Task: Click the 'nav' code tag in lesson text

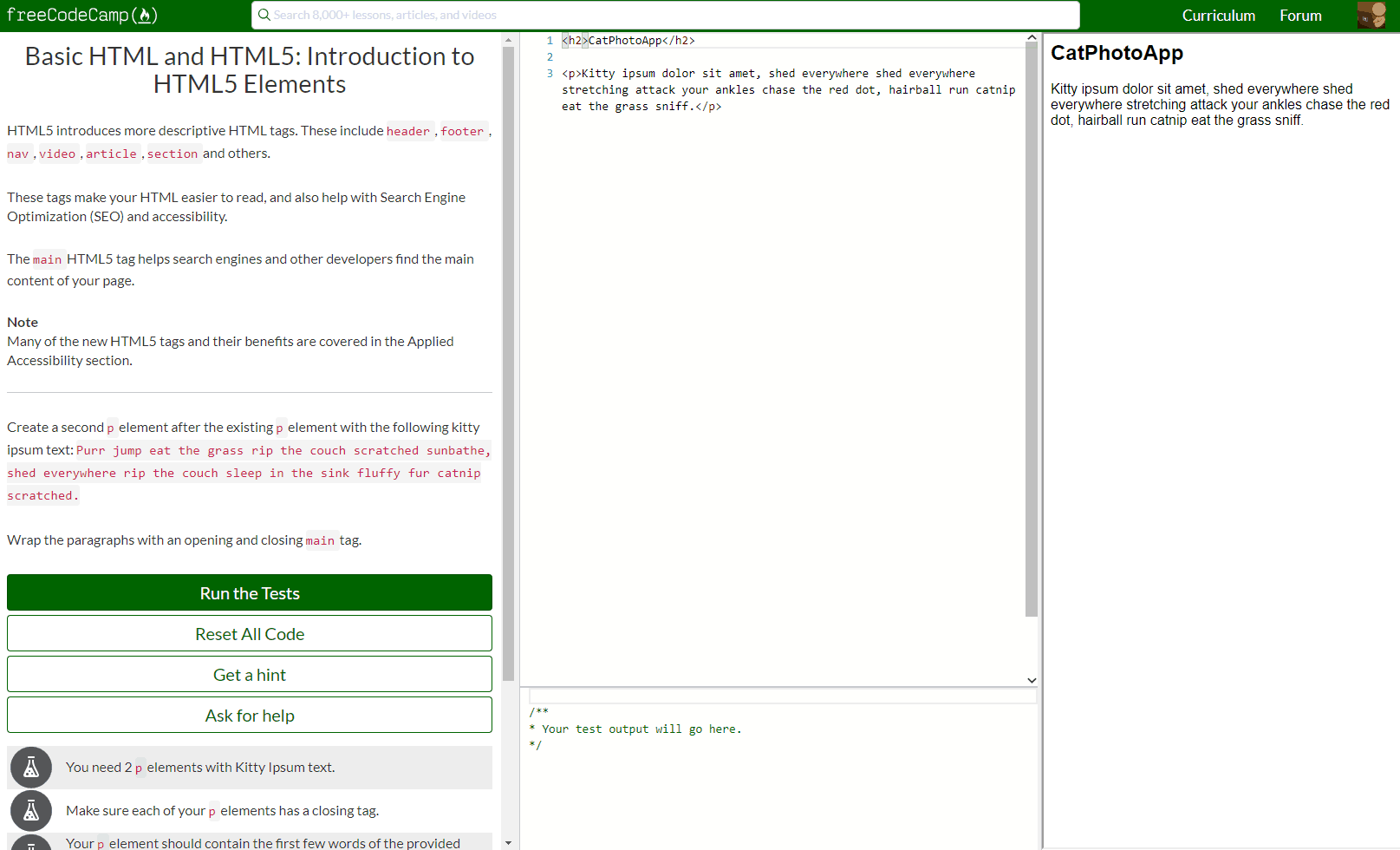Action: click(18, 154)
